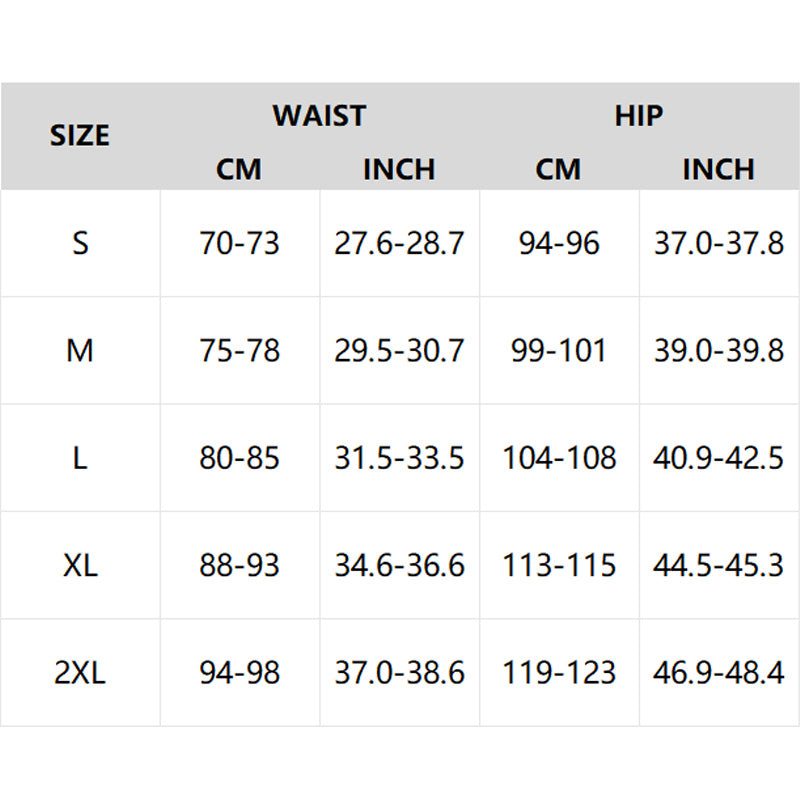Select waist inch cell 29.5-30.7
Viewport: 800px width, 800px height.
coord(399,351)
